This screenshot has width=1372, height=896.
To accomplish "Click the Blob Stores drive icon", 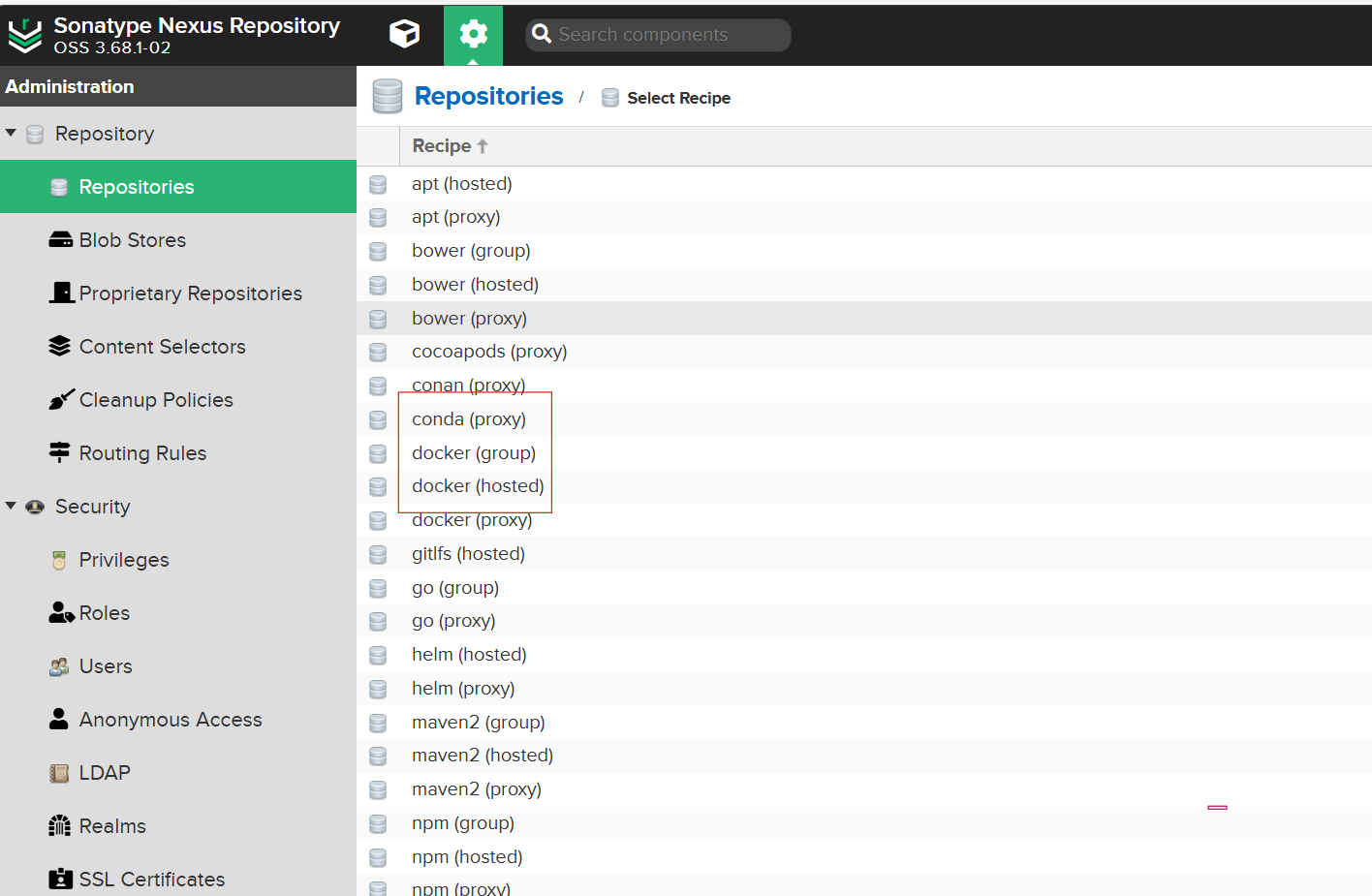I will pyautogui.click(x=60, y=239).
